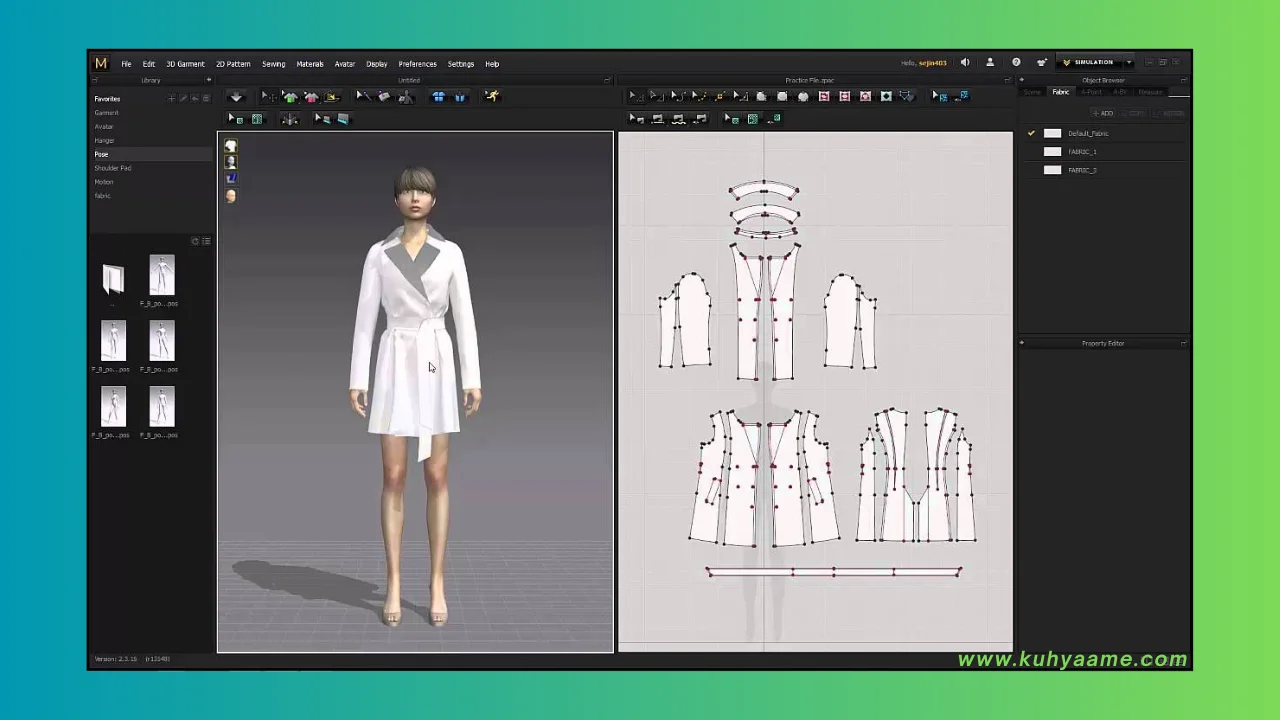
Task: Select the Garment library category
Action: tap(106, 113)
